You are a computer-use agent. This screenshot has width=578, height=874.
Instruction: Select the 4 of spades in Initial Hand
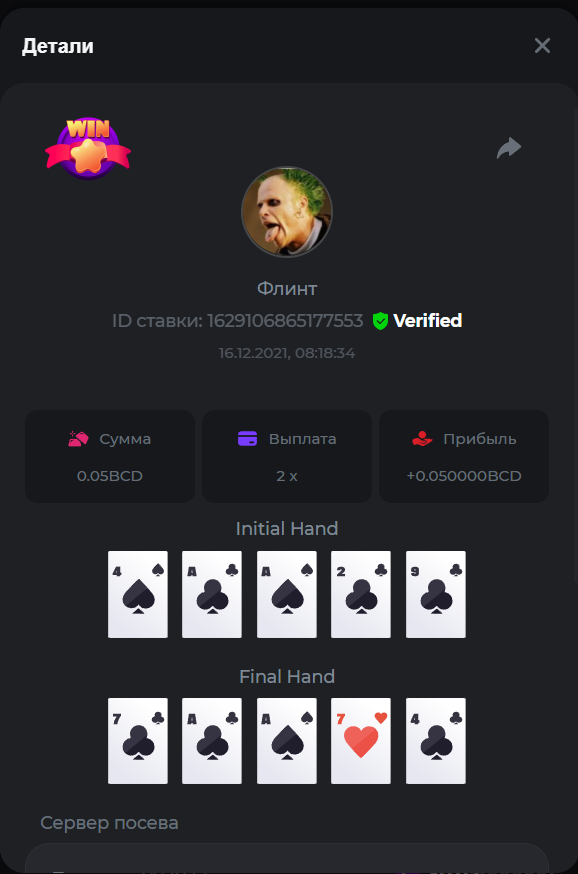coord(138,594)
